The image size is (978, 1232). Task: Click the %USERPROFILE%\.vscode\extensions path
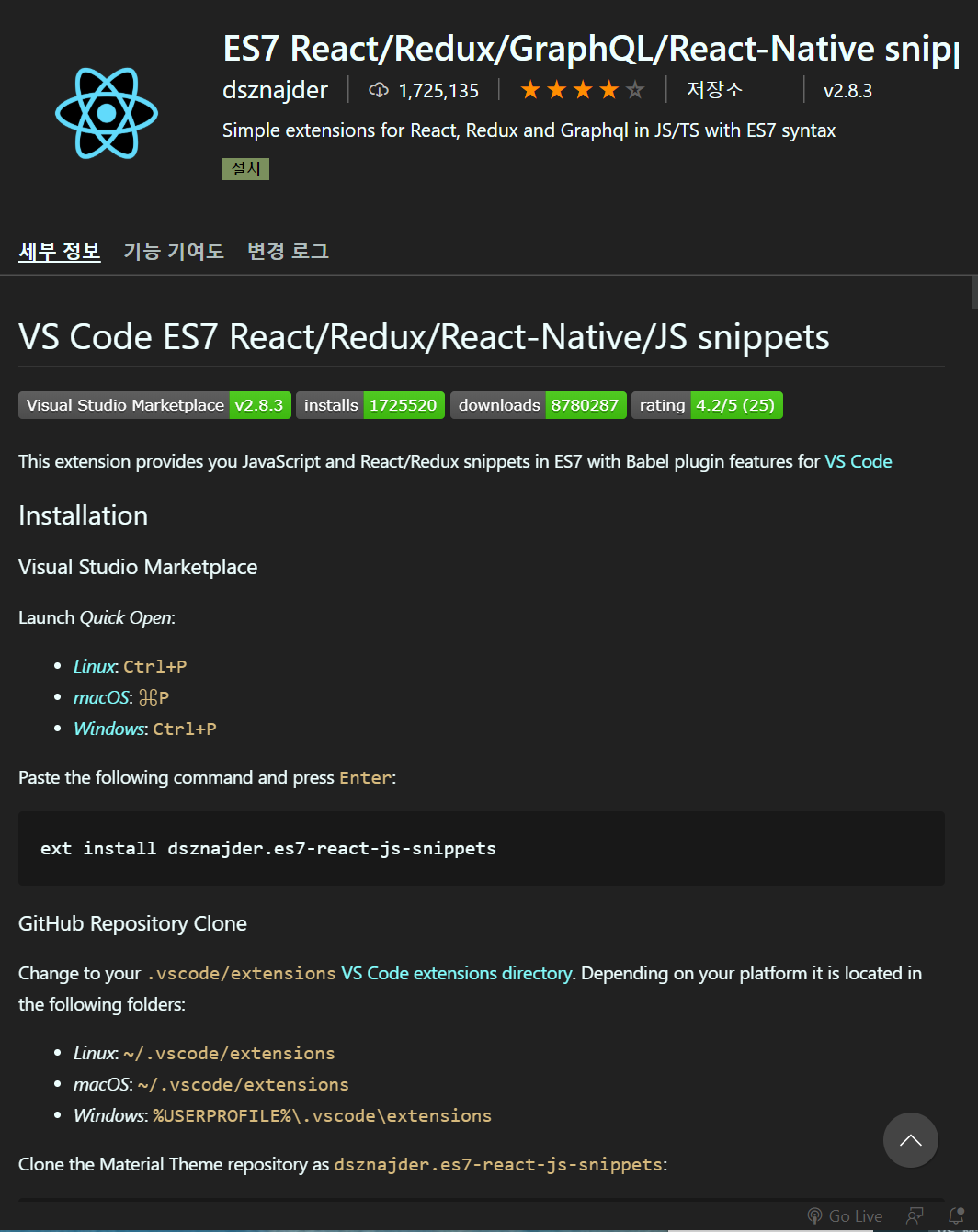pos(323,1115)
